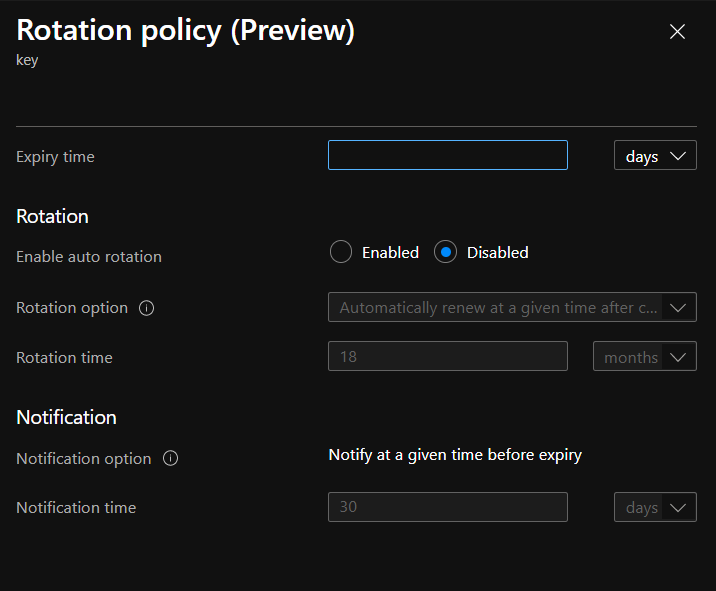716x591 pixels.
Task: Click the 'Rotation time' label
Action: point(64,358)
